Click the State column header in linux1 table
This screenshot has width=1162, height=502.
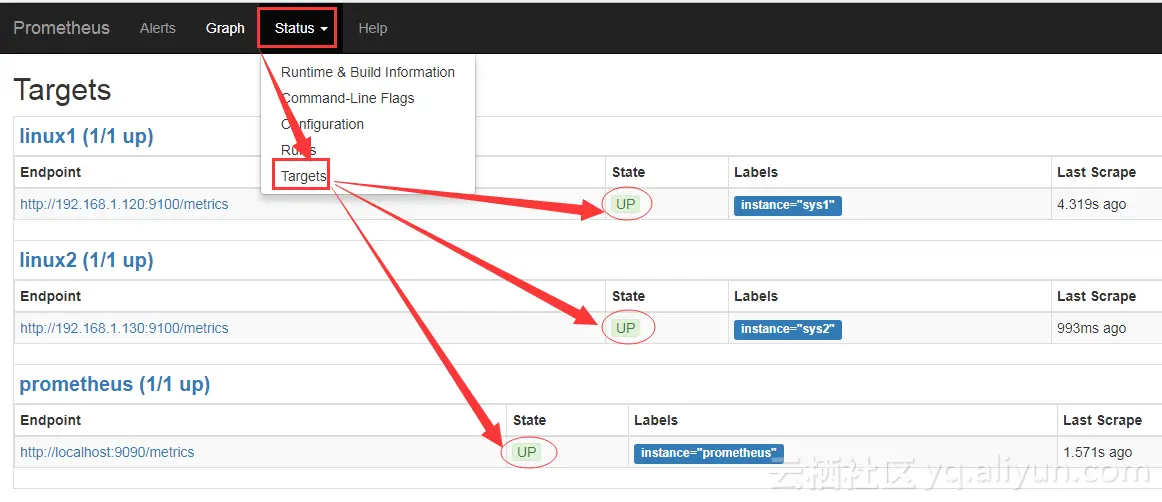pyautogui.click(x=628, y=172)
